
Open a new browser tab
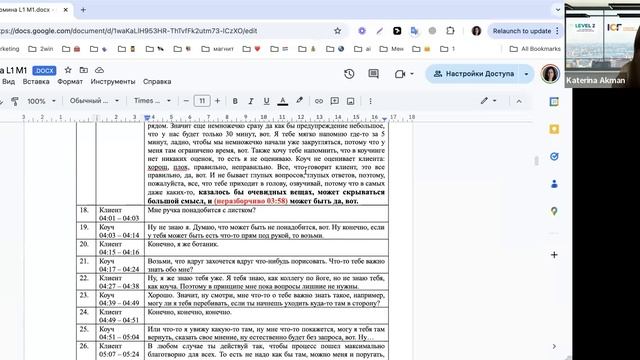83,10
